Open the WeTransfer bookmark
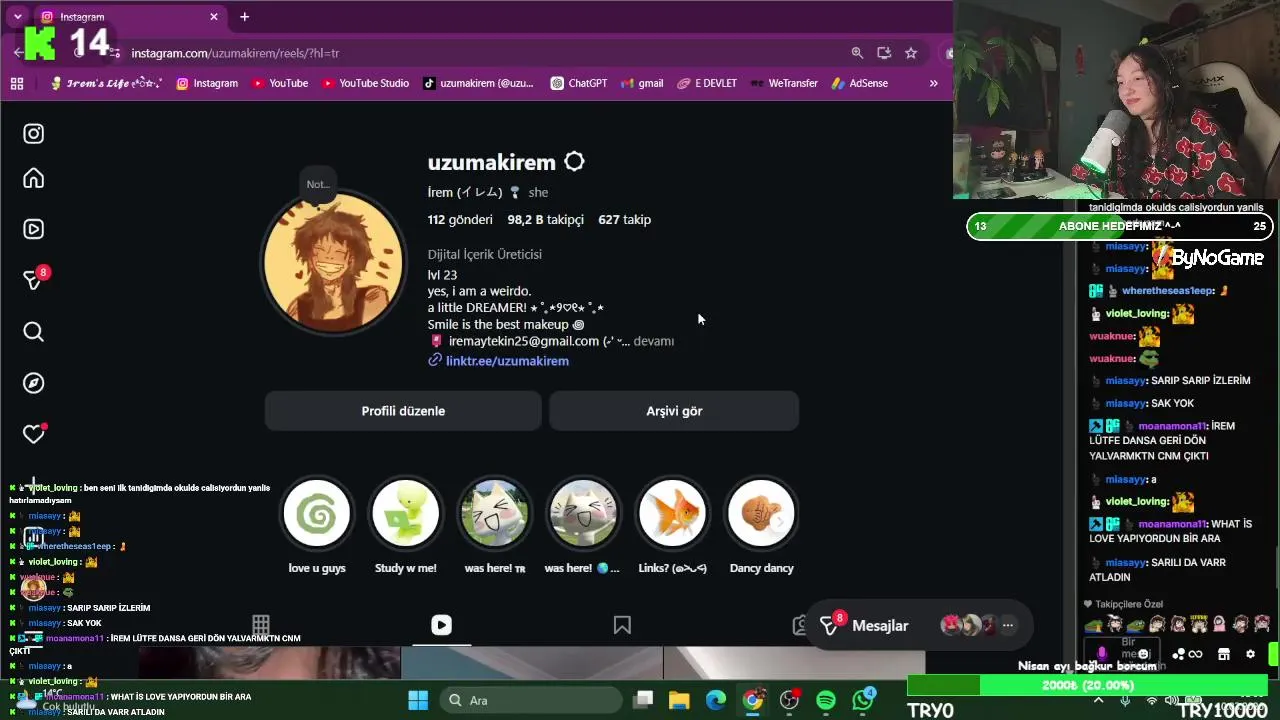The height and width of the screenshot is (720, 1280). click(x=783, y=84)
